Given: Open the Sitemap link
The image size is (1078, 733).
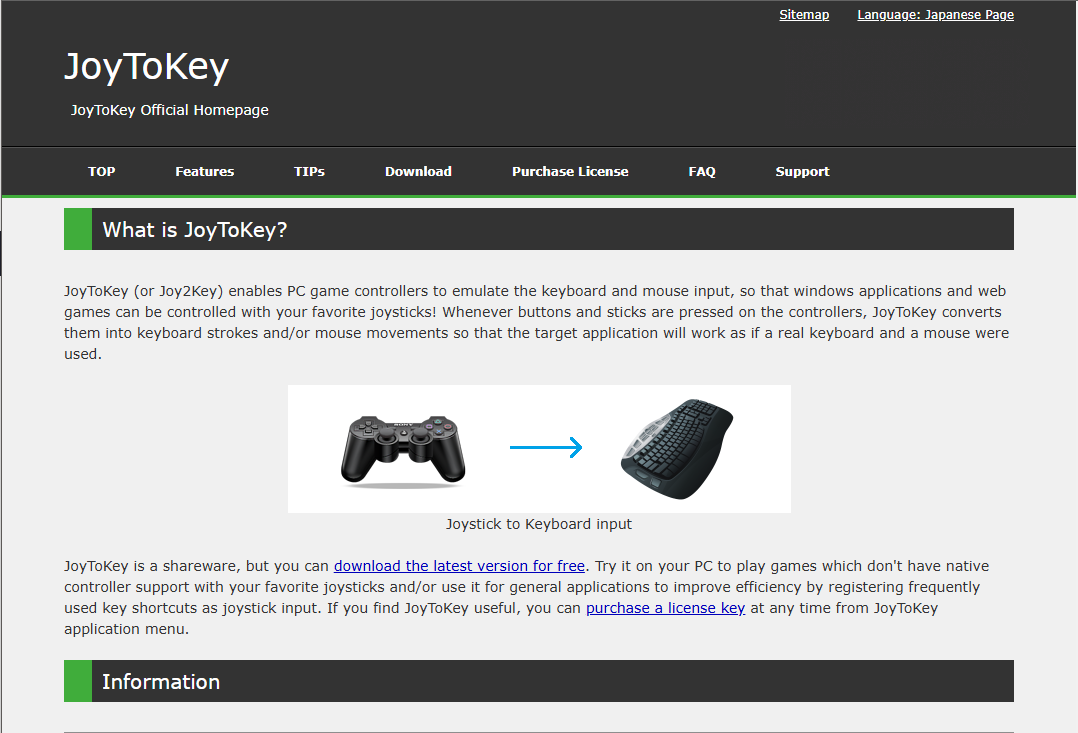Looking at the screenshot, I should point(804,14).
